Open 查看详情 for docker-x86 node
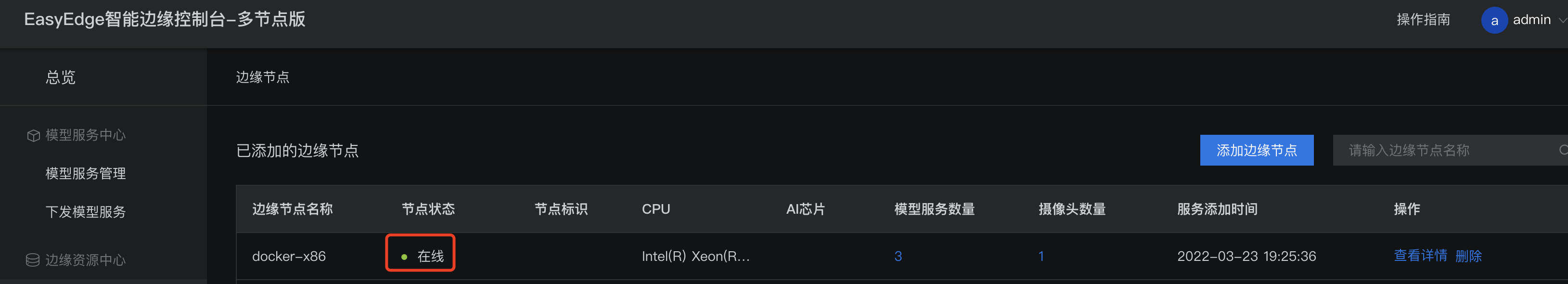This screenshot has width=1568, height=284. pos(1420,256)
